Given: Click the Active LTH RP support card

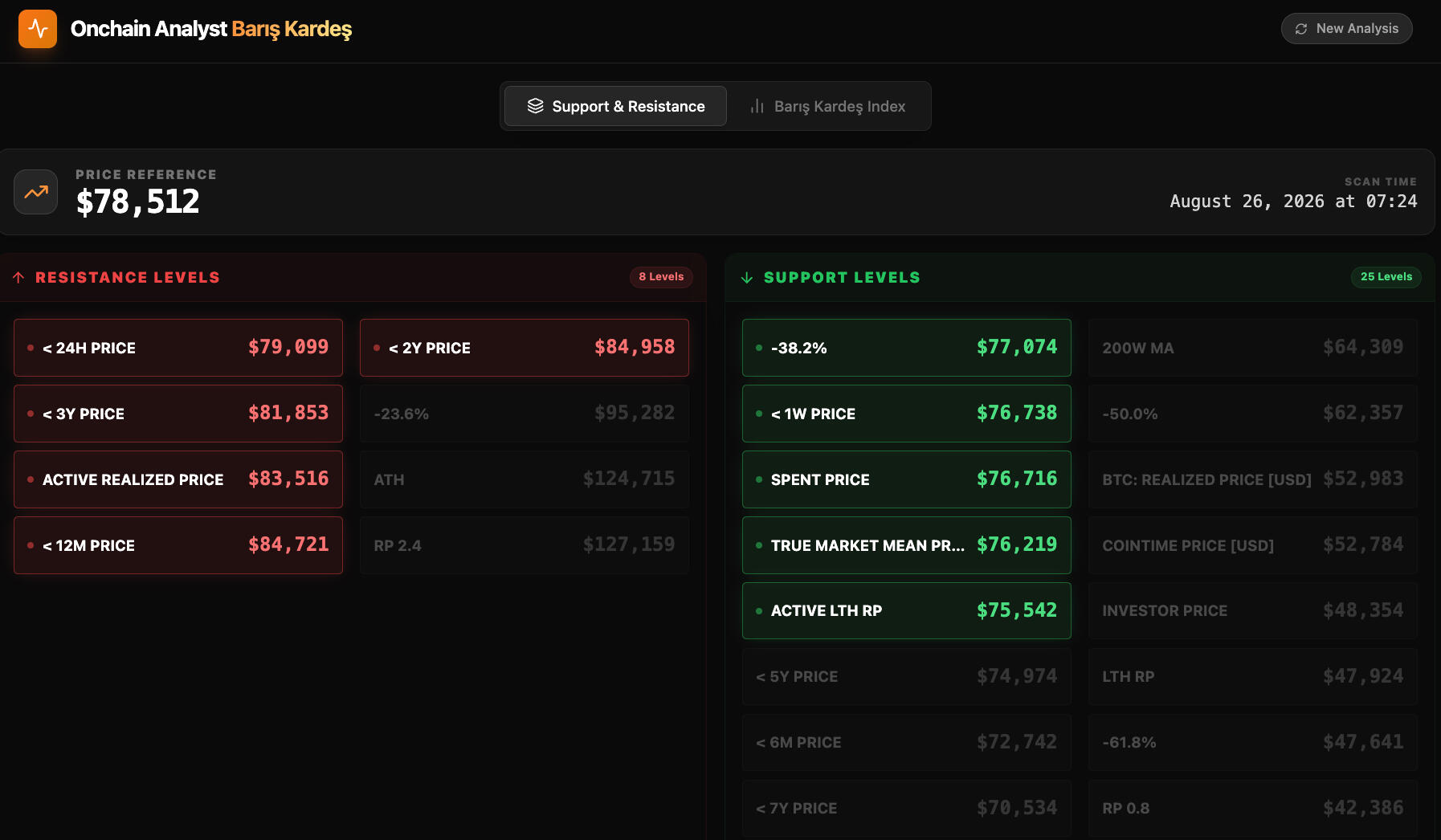Looking at the screenshot, I should (907, 611).
